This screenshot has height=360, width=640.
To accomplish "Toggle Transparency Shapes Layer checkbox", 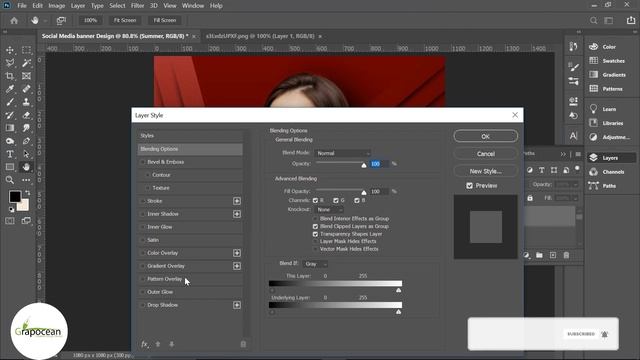I will (315, 234).
